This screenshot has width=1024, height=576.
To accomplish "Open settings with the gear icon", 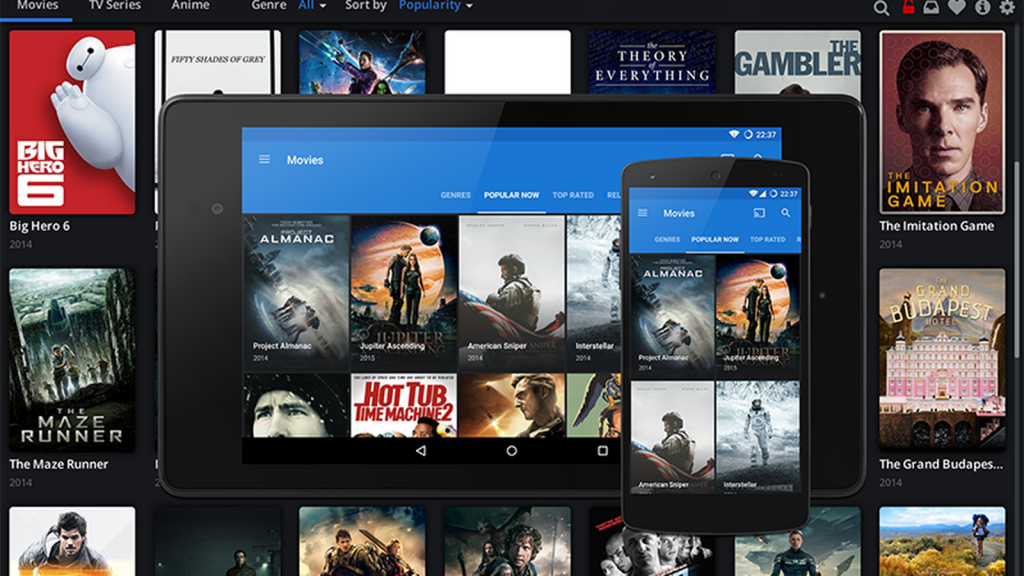I will click(1008, 7).
